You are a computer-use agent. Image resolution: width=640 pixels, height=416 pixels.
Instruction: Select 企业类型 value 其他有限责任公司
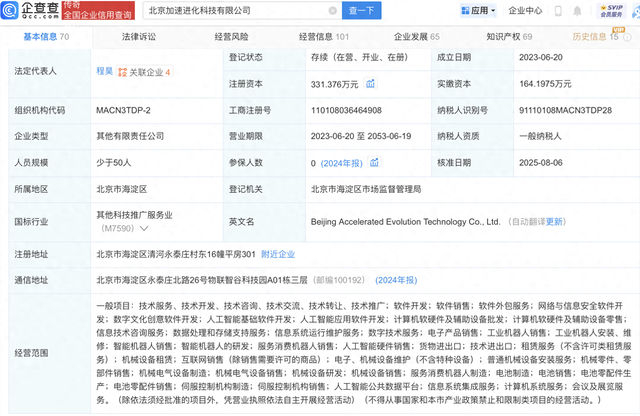[130, 136]
